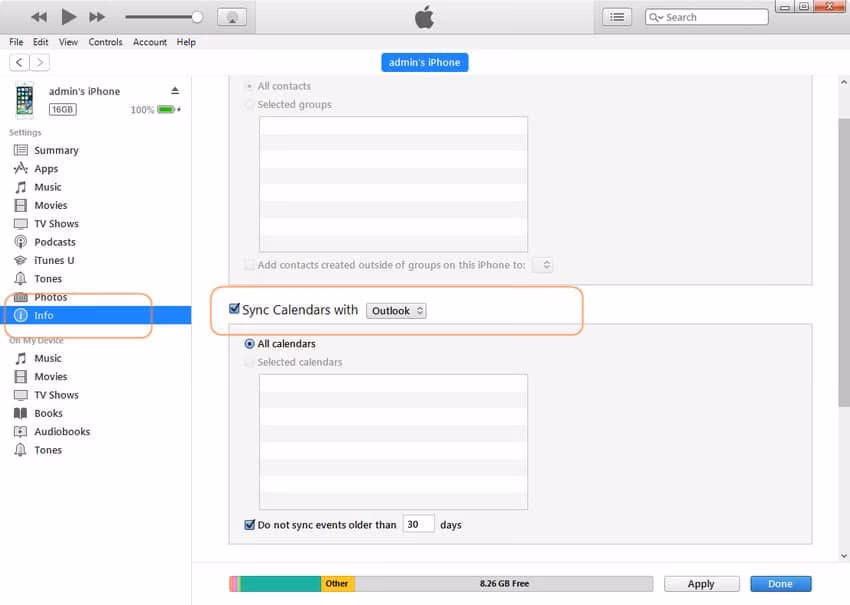Click the Apply button
Viewport: 850px width, 605px height.
(701, 583)
